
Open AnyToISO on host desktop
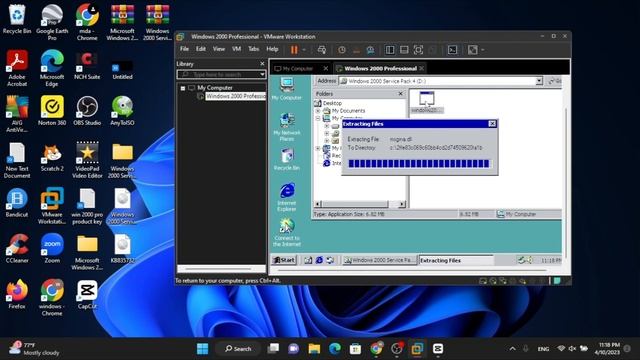tap(122, 111)
